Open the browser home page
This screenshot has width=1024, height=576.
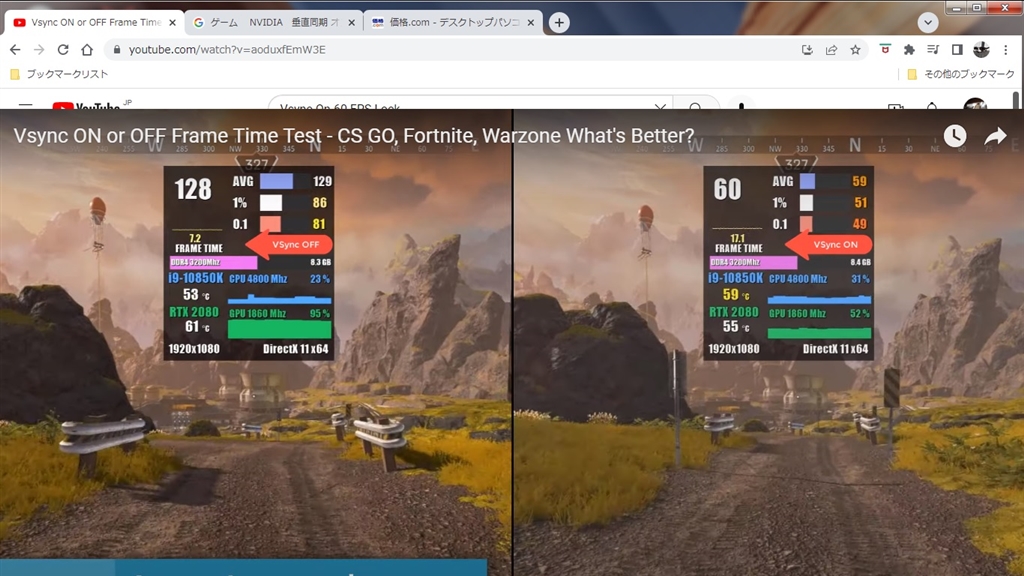(87, 50)
